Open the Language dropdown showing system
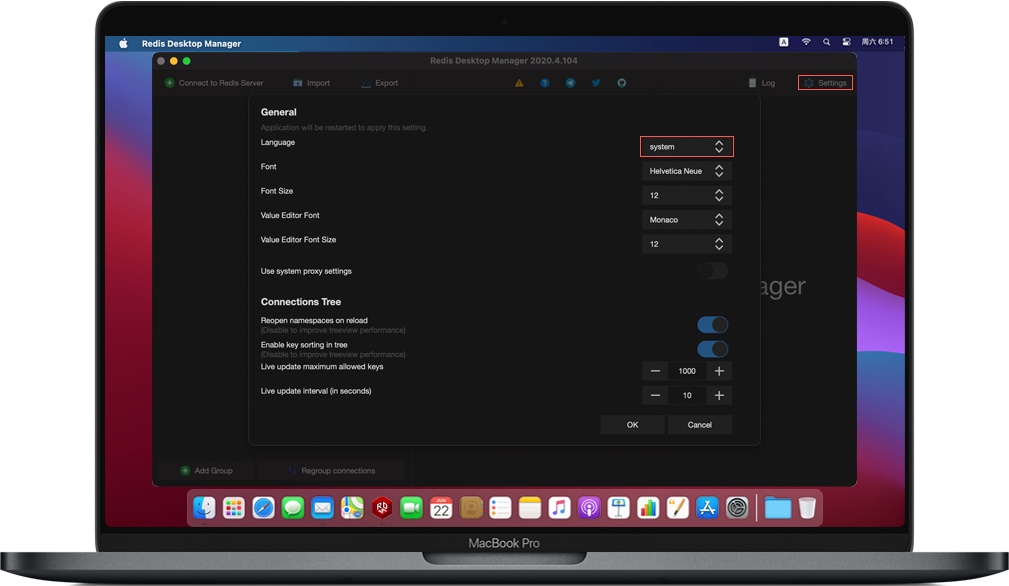The width and height of the screenshot is (1009, 586). click(x=686, y=146)
